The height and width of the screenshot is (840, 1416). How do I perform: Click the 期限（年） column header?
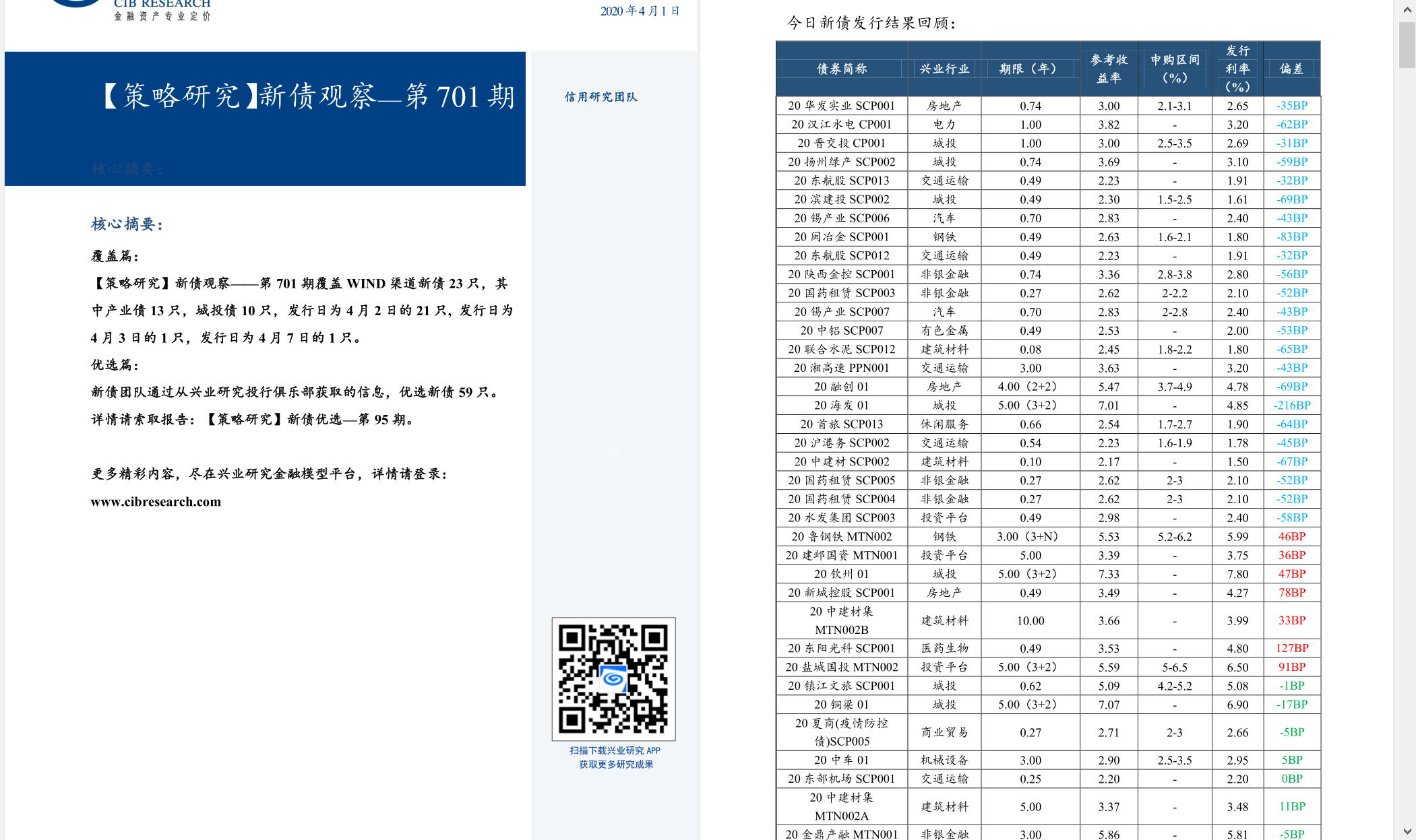1030,69
